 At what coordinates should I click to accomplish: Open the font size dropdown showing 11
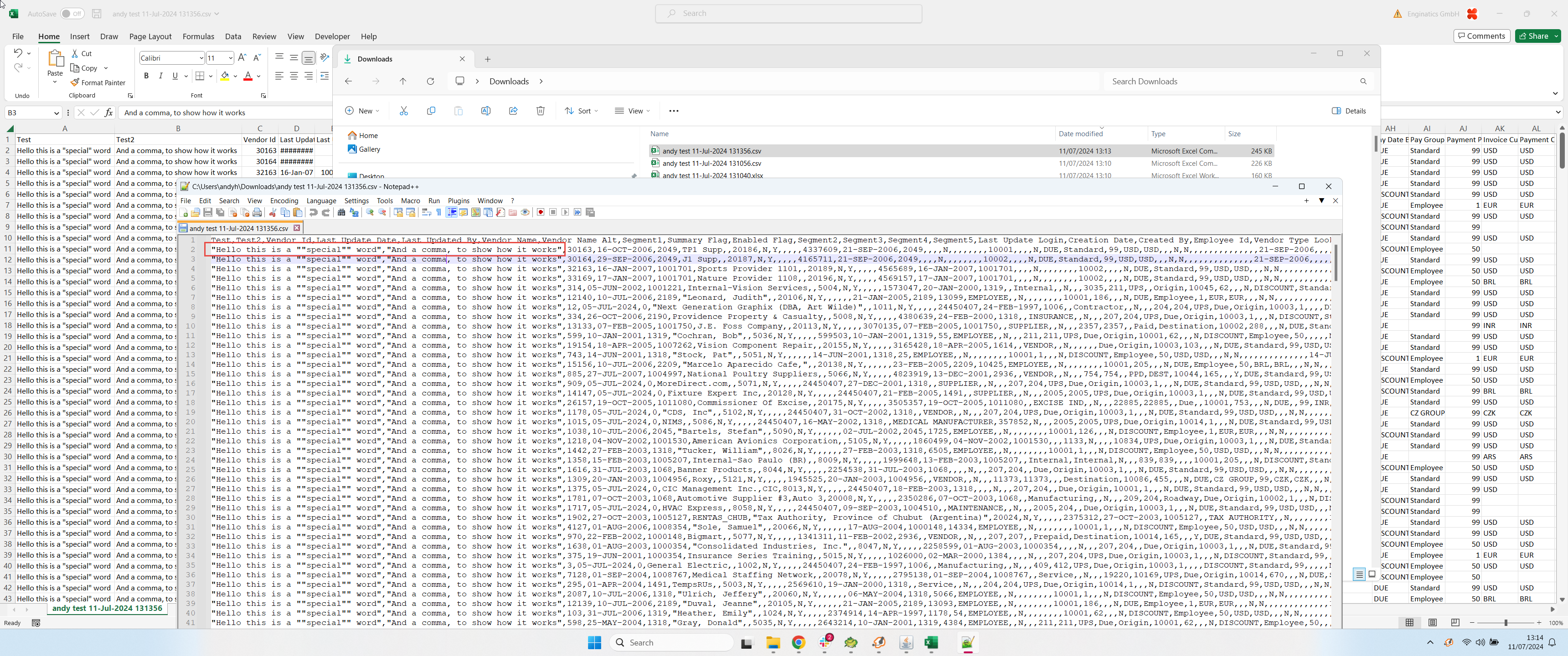pos(230,58)
